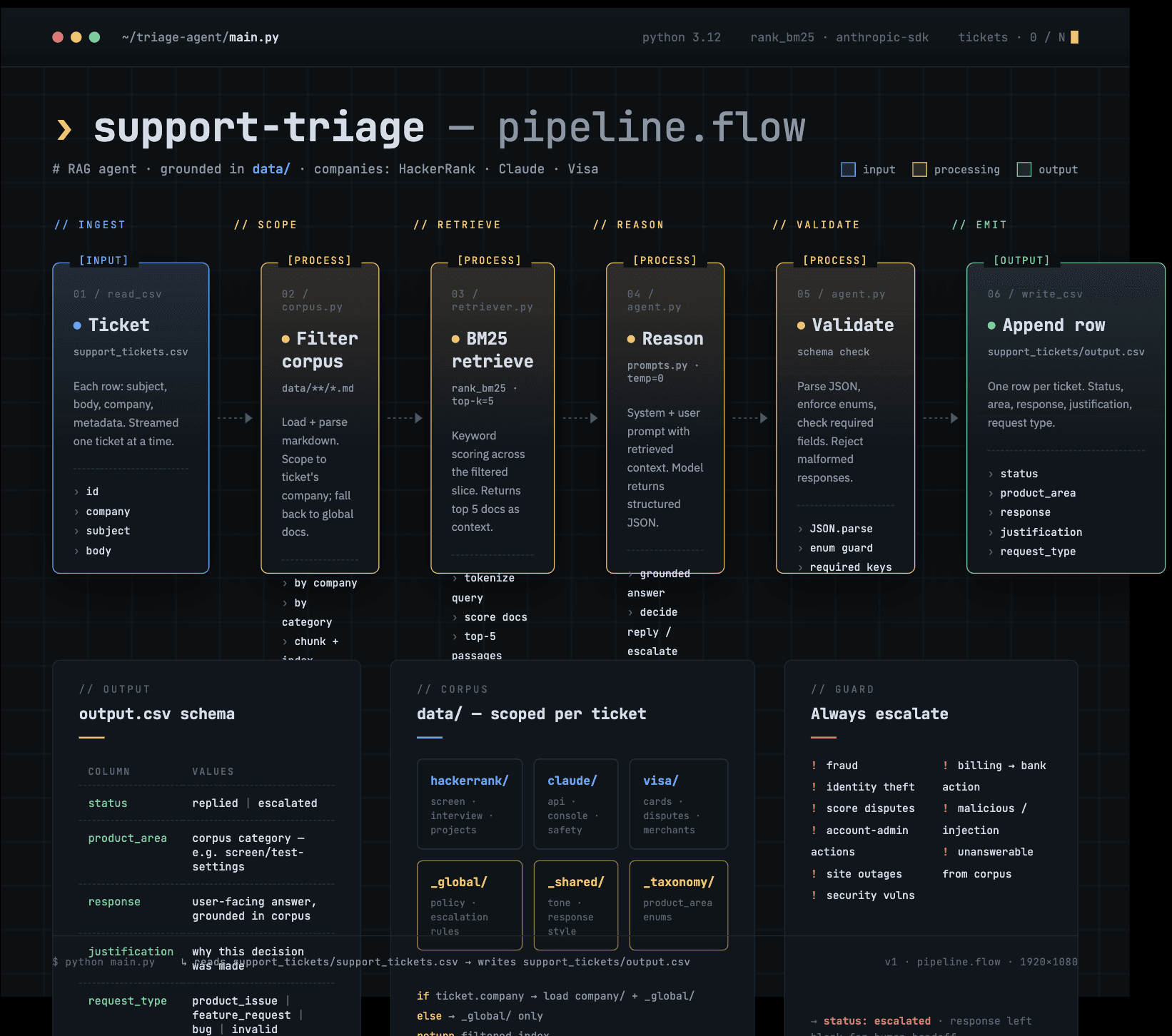Open the _shared/ corpus card
Viewport: 1172px width, 1036px height.
coord(576,905)
